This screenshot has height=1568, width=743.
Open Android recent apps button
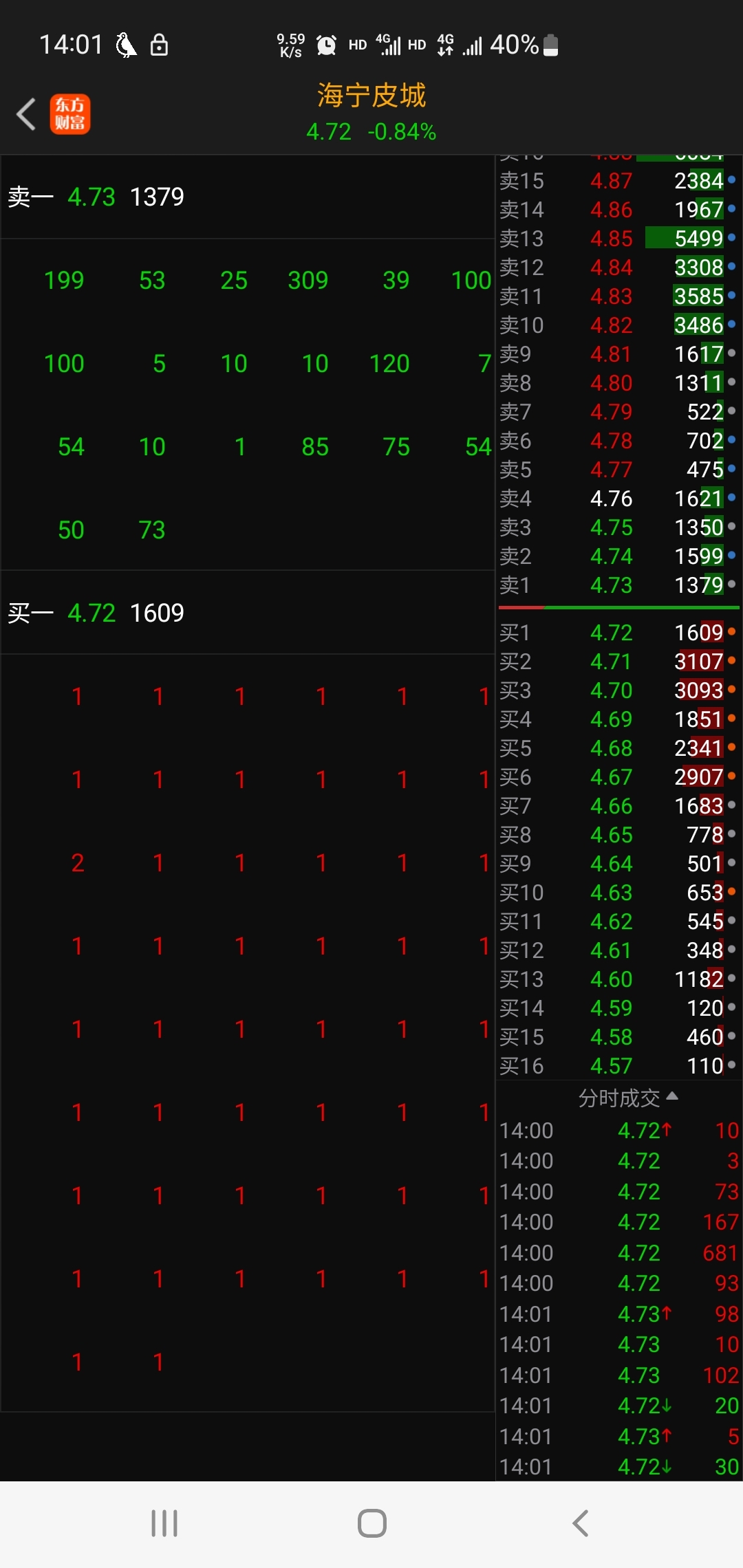pos(164,1523)
